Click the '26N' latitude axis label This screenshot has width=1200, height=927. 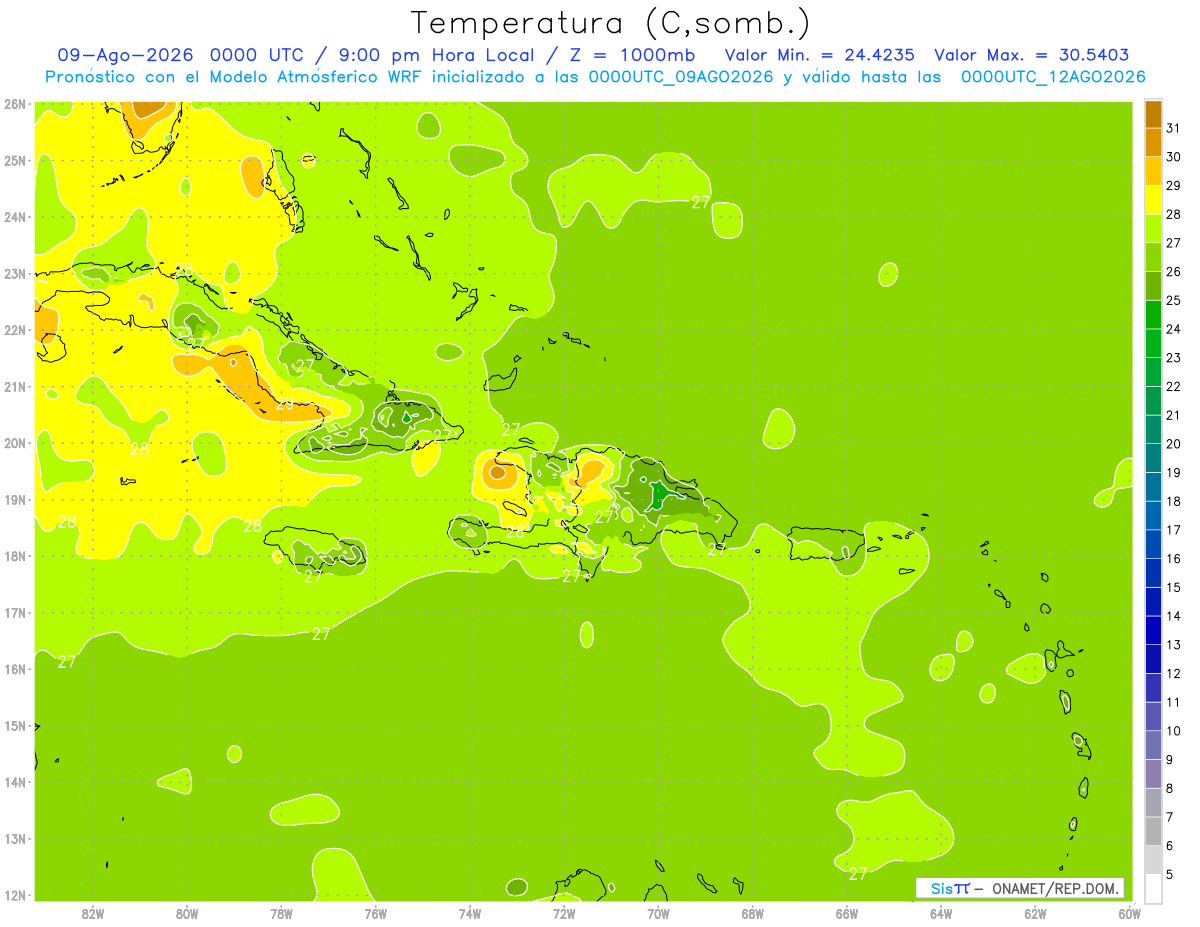click(15, 104)
